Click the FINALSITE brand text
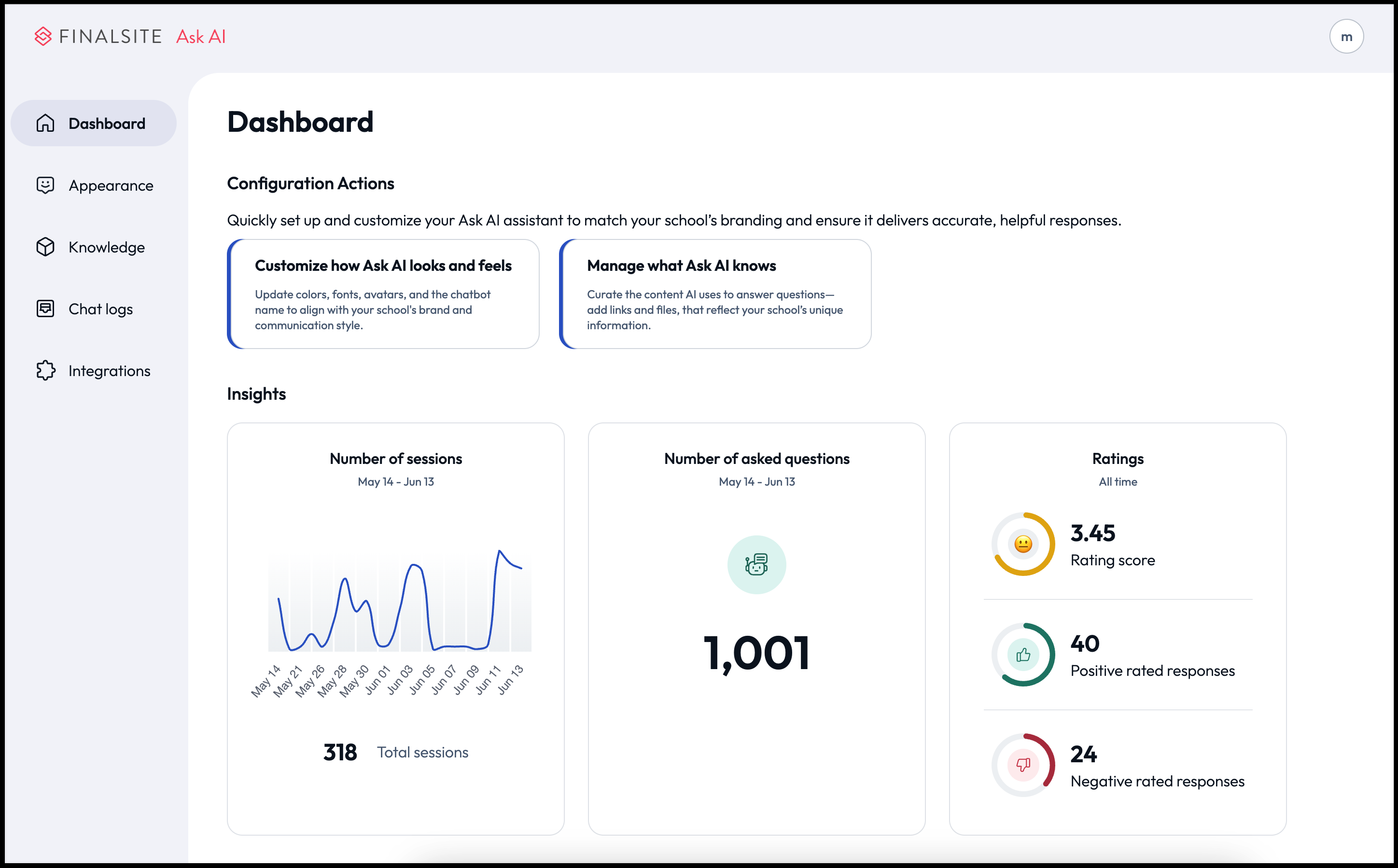The width and height of the screenshot is (1398, 868). 110,36
